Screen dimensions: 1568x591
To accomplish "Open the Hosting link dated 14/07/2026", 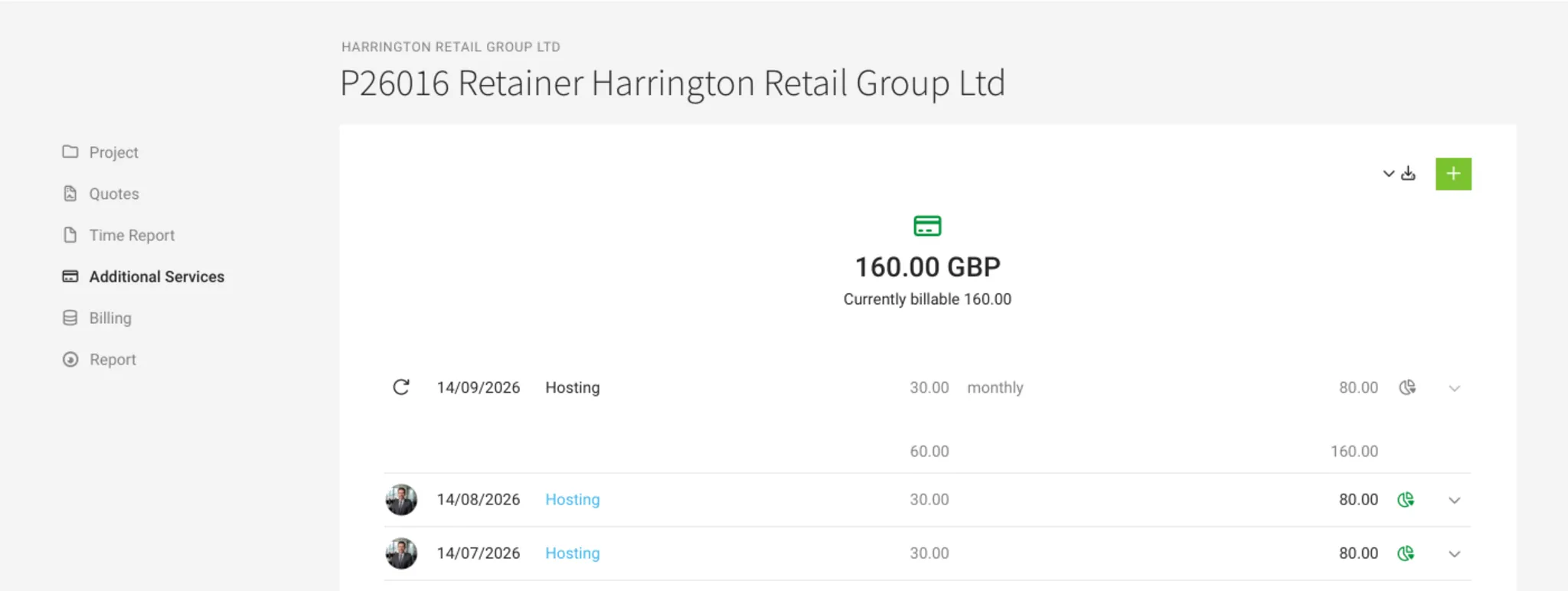I will pos(573,553).
